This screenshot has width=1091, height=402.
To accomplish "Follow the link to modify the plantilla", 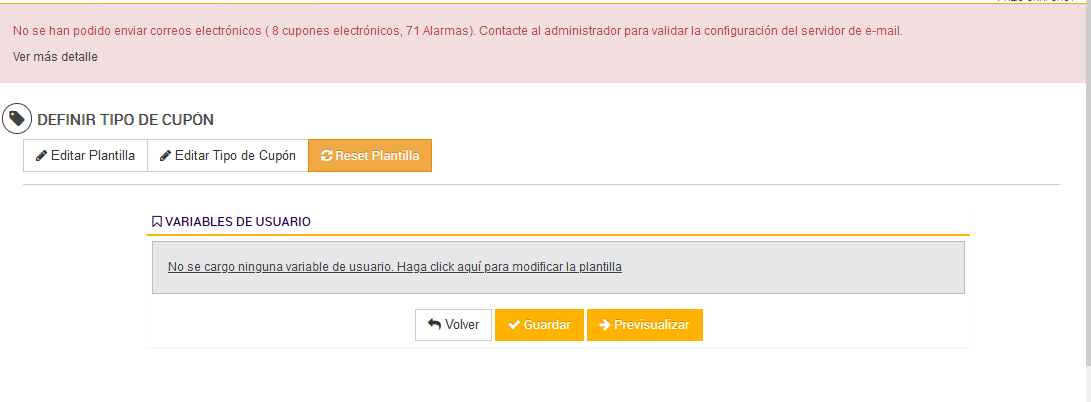I will tap(395, 267).
